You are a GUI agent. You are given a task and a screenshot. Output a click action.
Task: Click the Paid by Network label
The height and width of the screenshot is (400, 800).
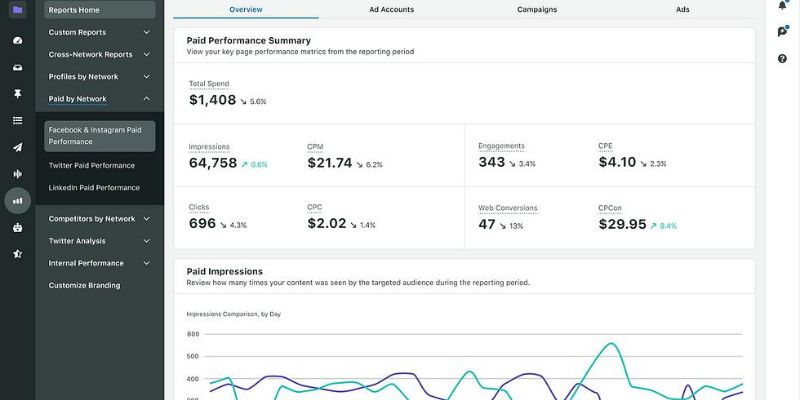click(x=78, y=99)
